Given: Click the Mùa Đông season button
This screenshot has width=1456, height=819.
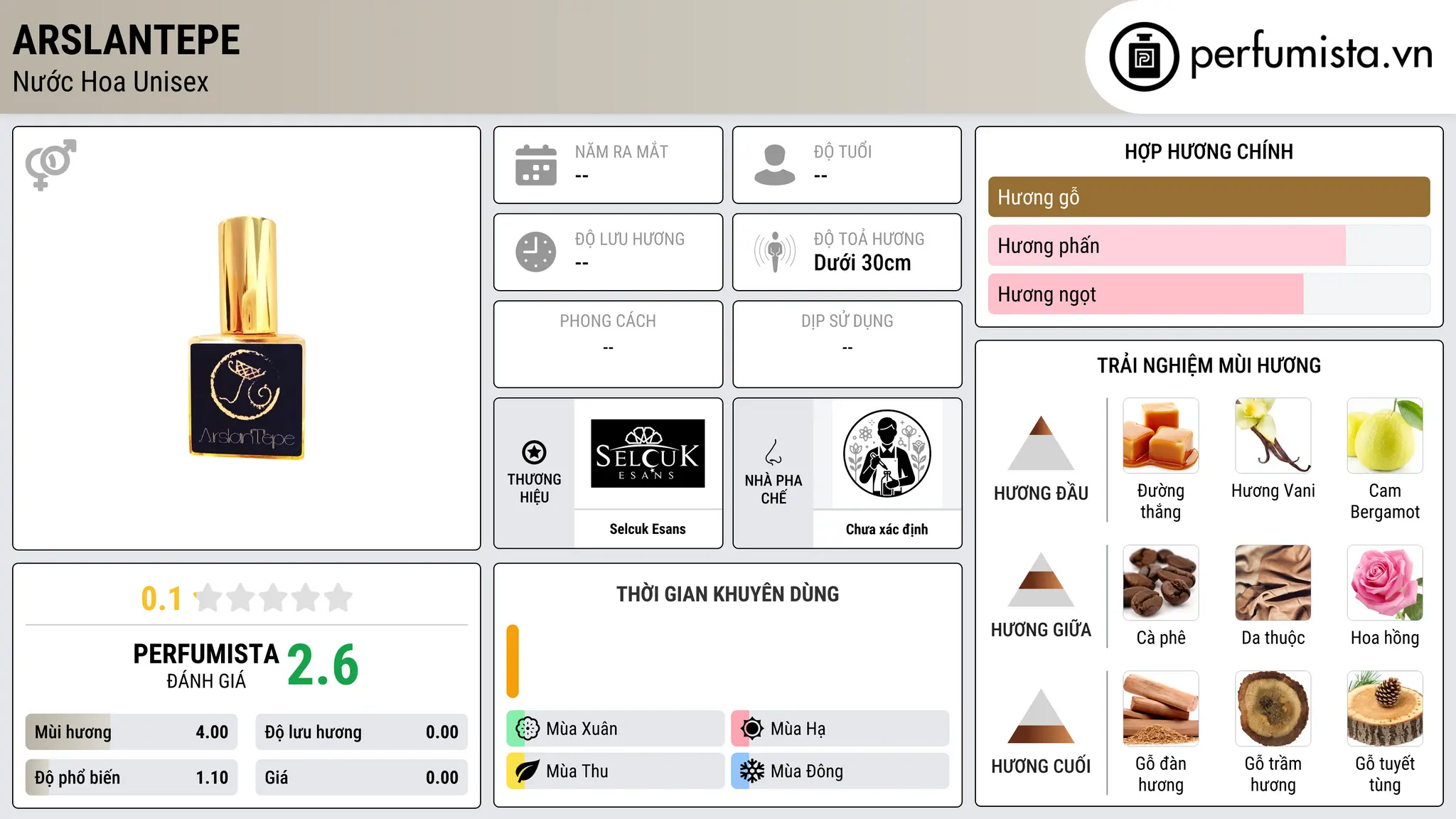Looking at the screenshot, I should pyautogui.click(x=840, y=771).
